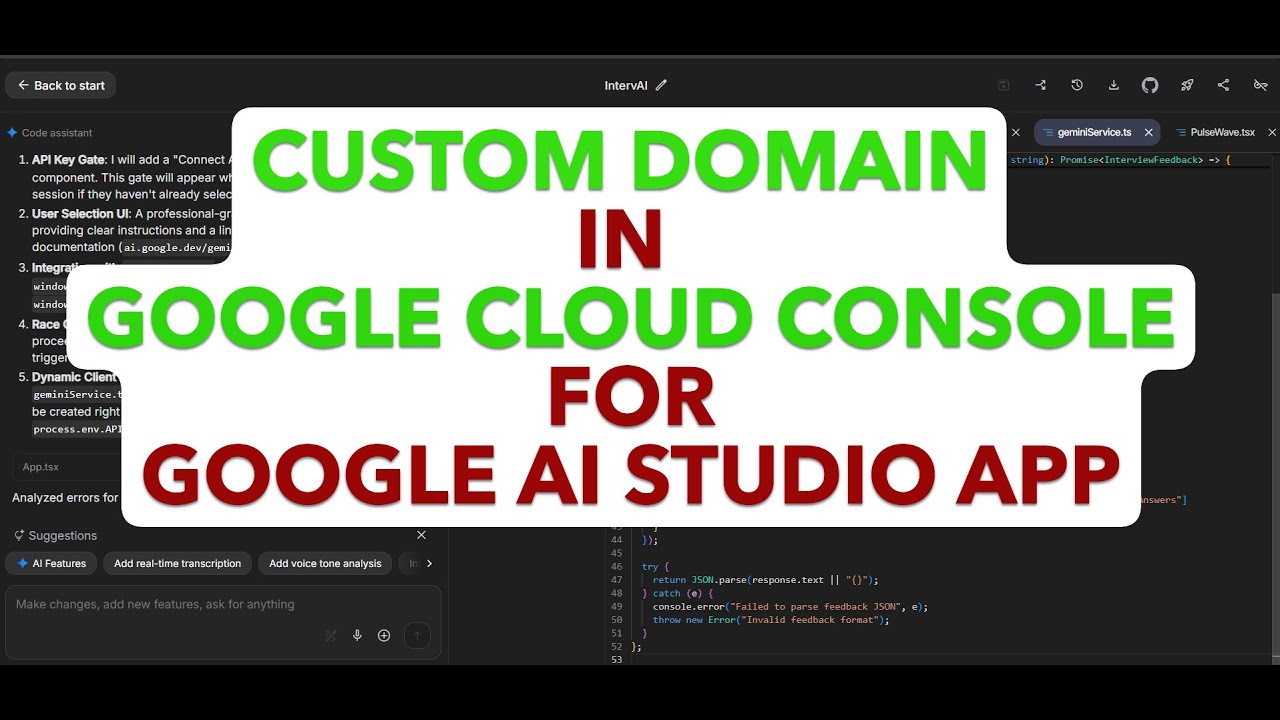Click the Code assistant sparkle icon
The image size is (1280, 720).
click(x=12, y=133)
